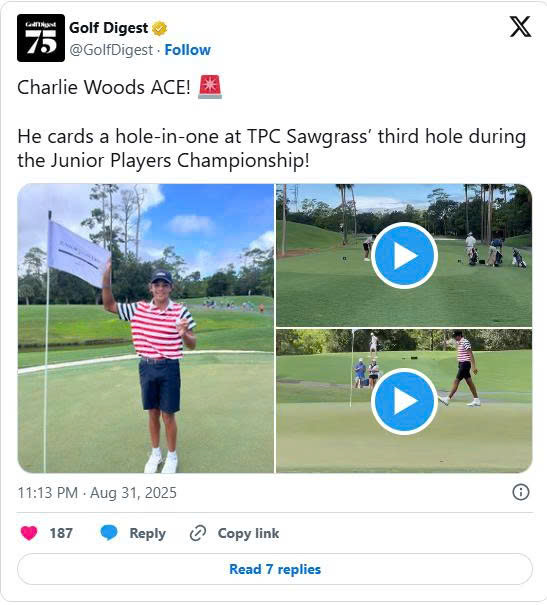This screenshot has width=547, height=605.
Task: Follow the Golf Digest account
Action: coord(187,50)
